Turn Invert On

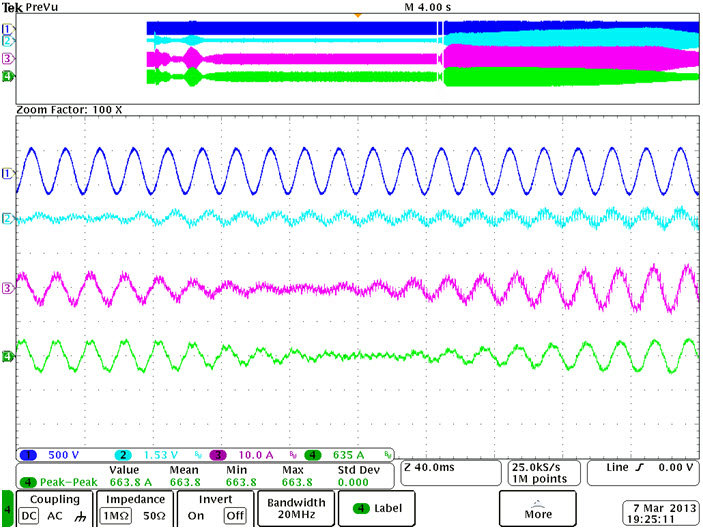(196, 516)
